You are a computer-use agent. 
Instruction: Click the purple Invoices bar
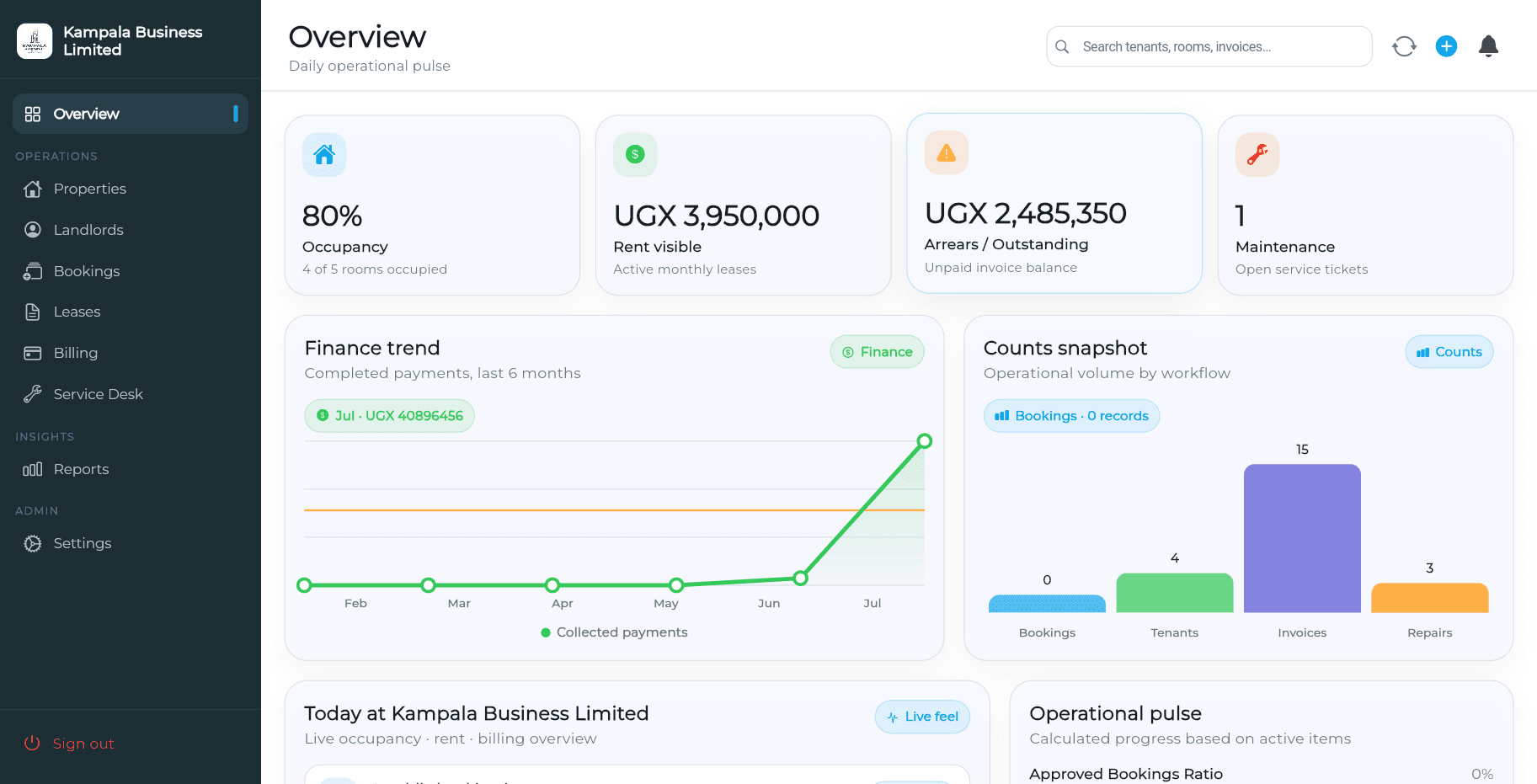pyautogui.click(x=1302, y=538)
